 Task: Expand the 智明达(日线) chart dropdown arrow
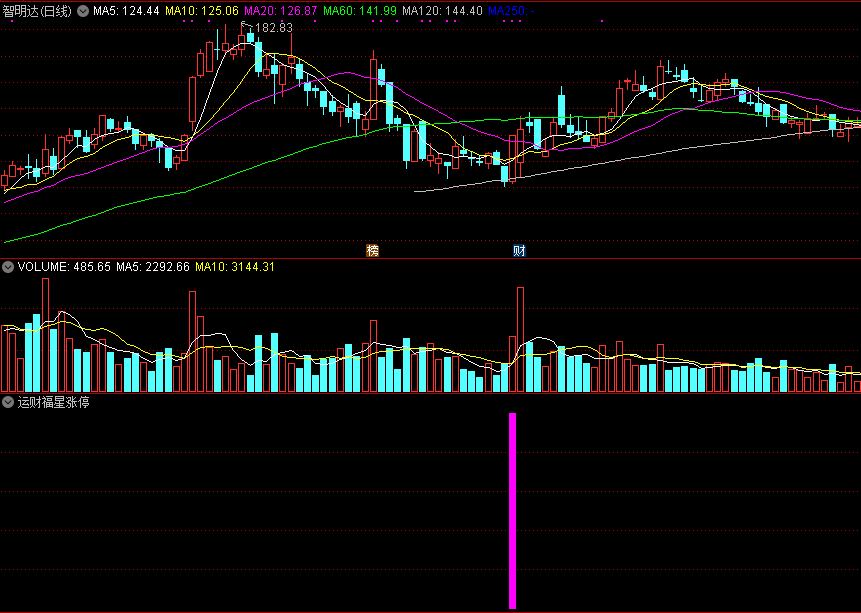click(83, 11)
